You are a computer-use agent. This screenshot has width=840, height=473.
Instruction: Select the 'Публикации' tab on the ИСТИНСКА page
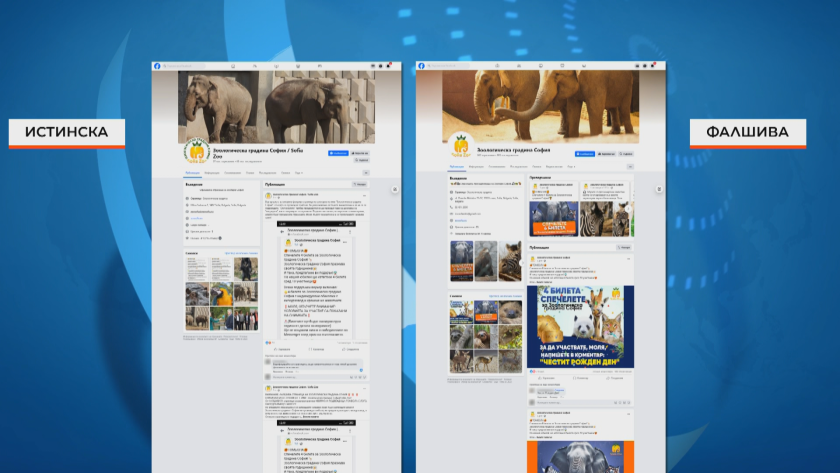point(192,173)
